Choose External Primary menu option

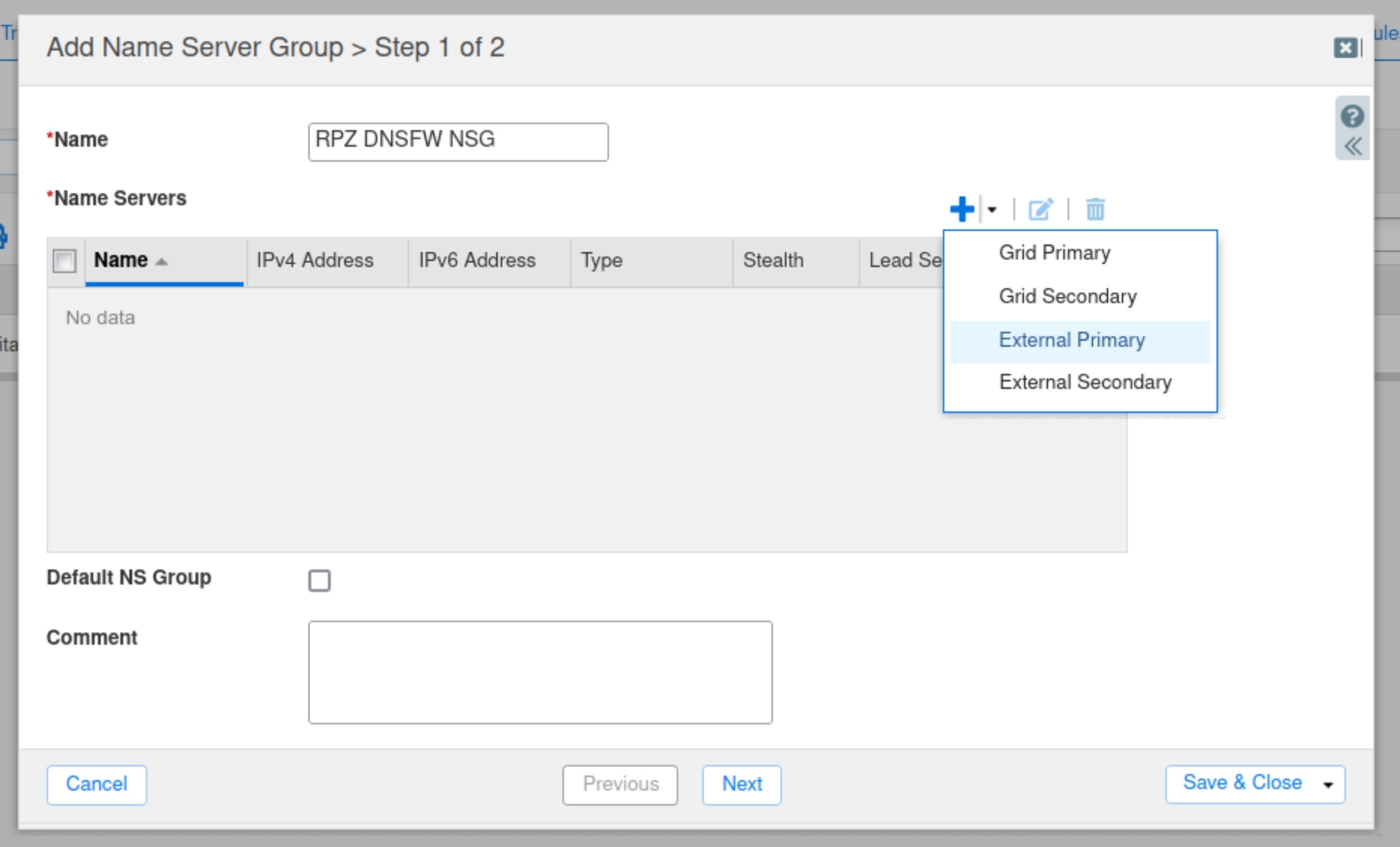pos(1071,340)
